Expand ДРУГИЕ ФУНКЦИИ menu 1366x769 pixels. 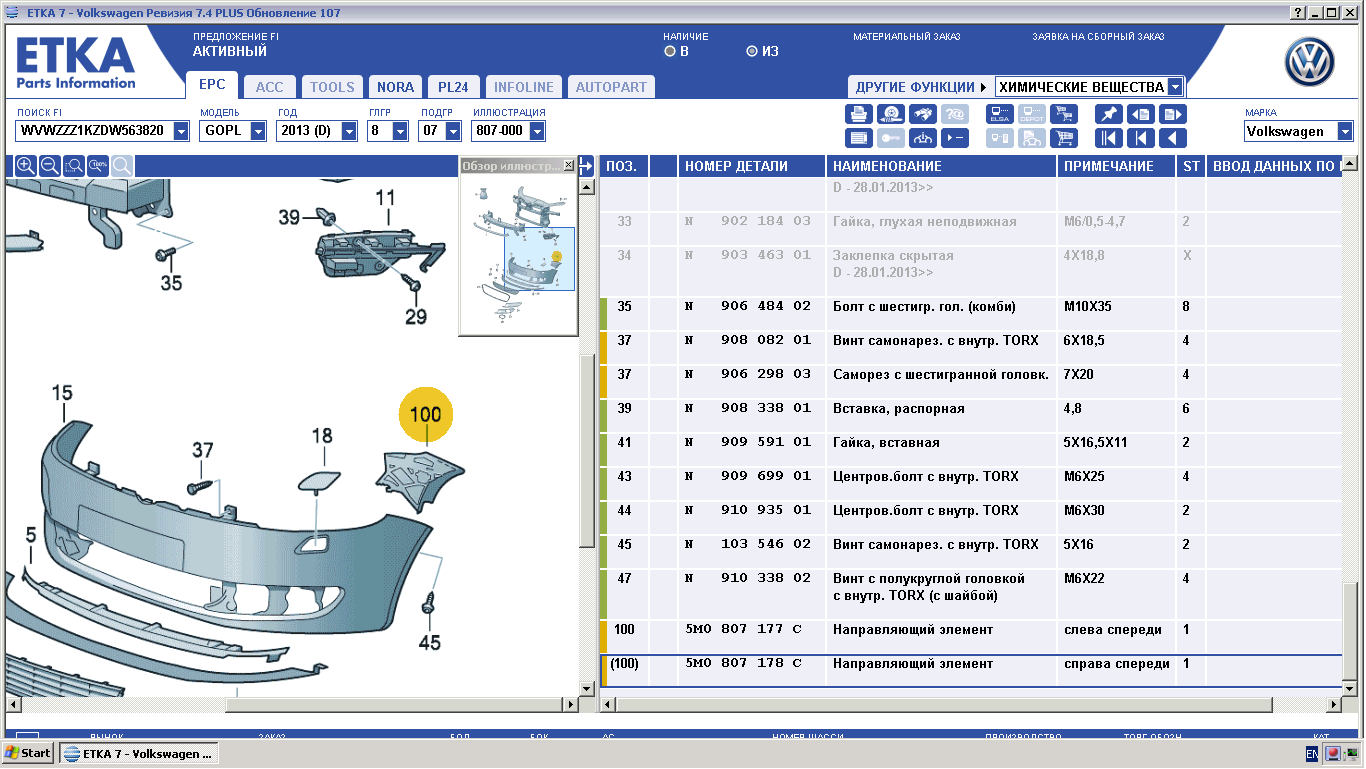(920, 87)
